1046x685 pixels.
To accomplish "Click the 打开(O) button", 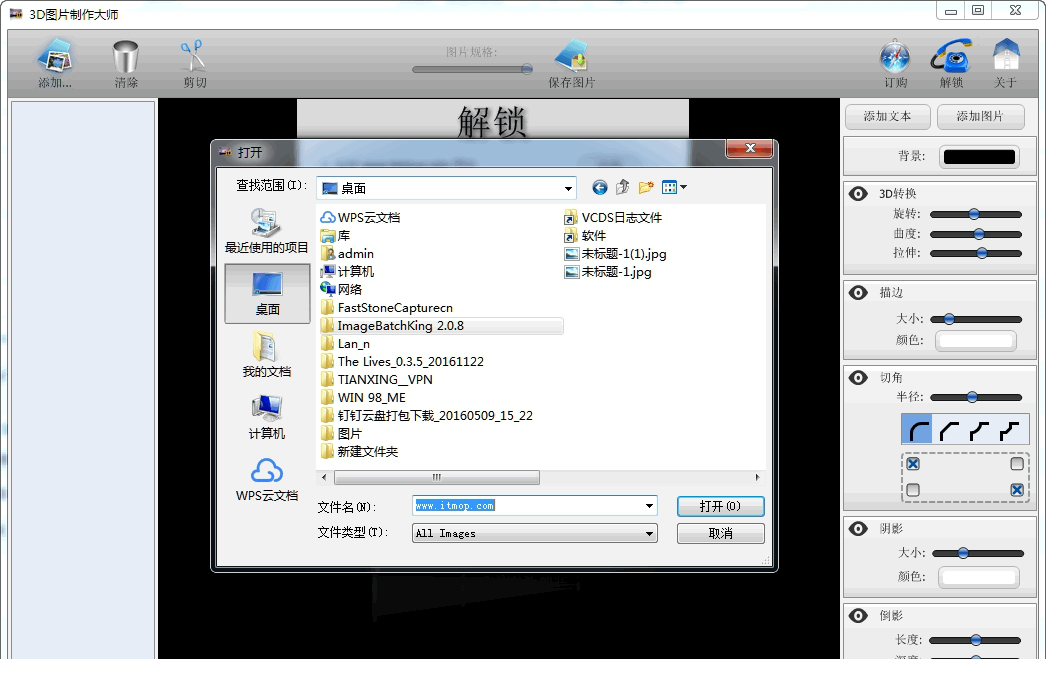I will tap(720, 506).
